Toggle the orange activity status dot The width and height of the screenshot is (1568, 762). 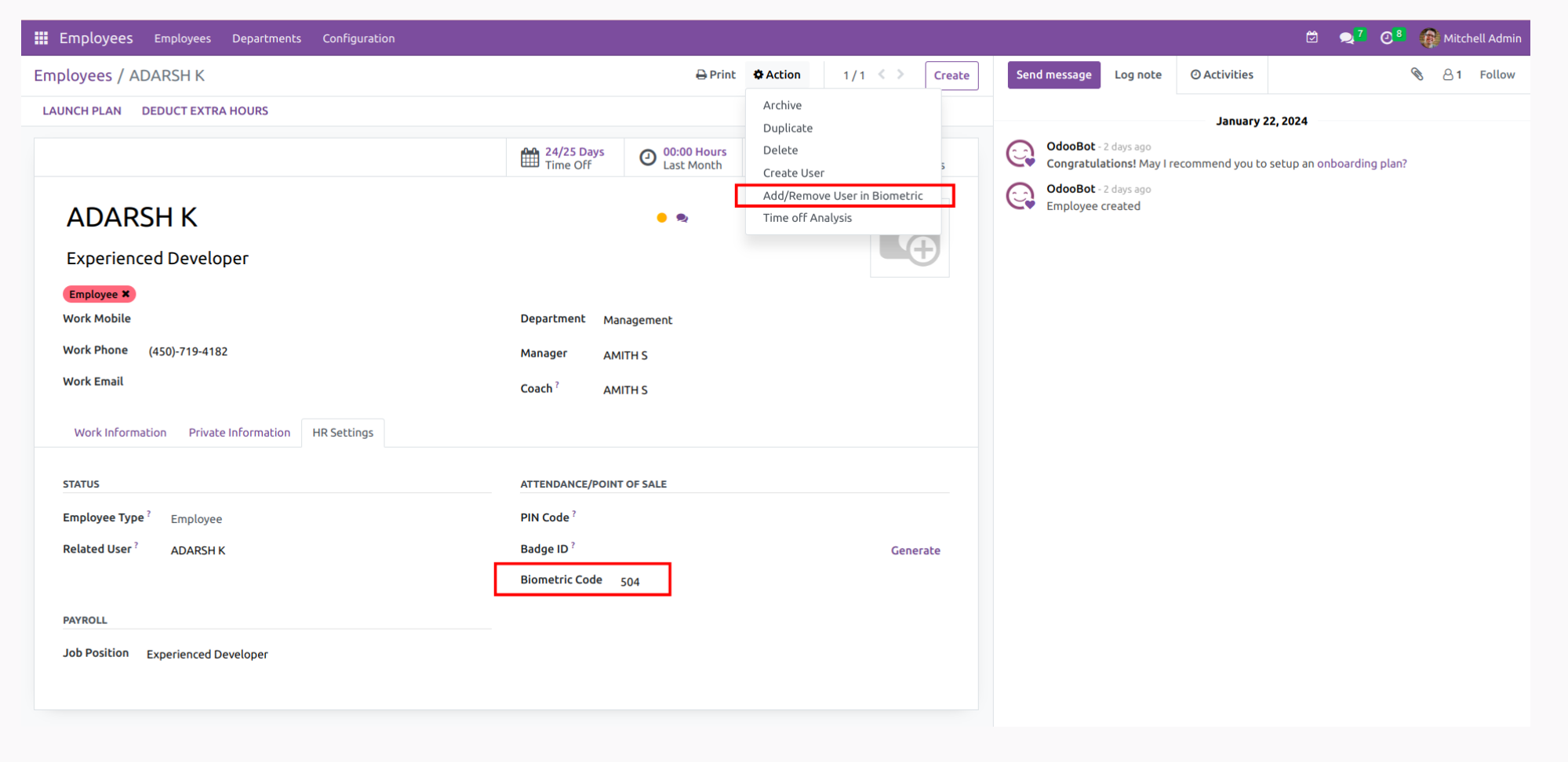click(x=661, y=217)
